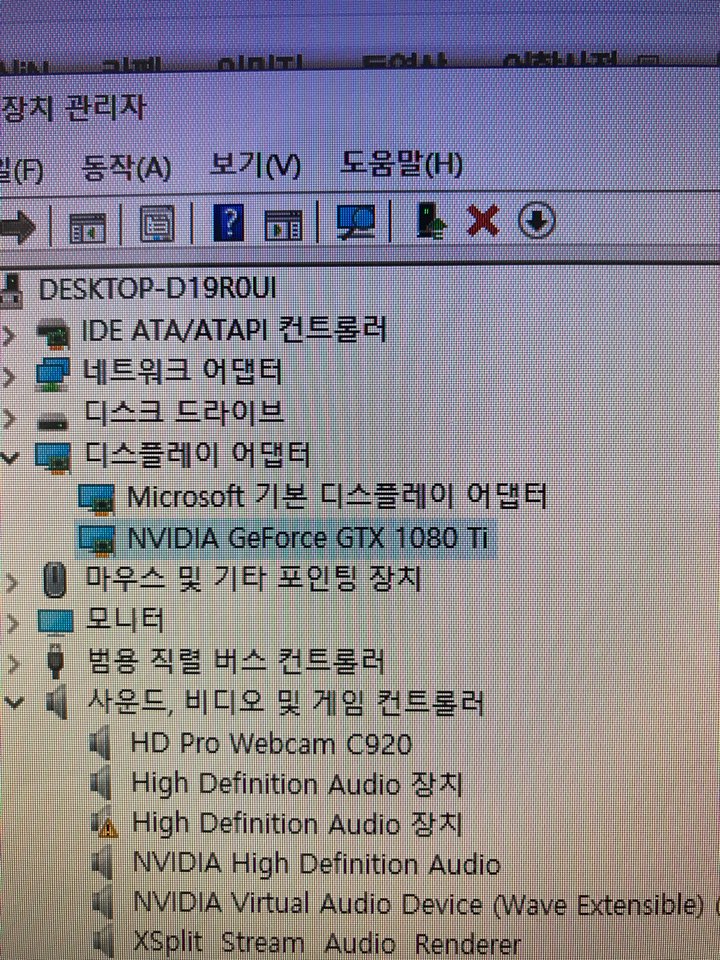Click the Properties toolbar icon
The width and height of the screenshot is (720, 960).
coord(156,223)
